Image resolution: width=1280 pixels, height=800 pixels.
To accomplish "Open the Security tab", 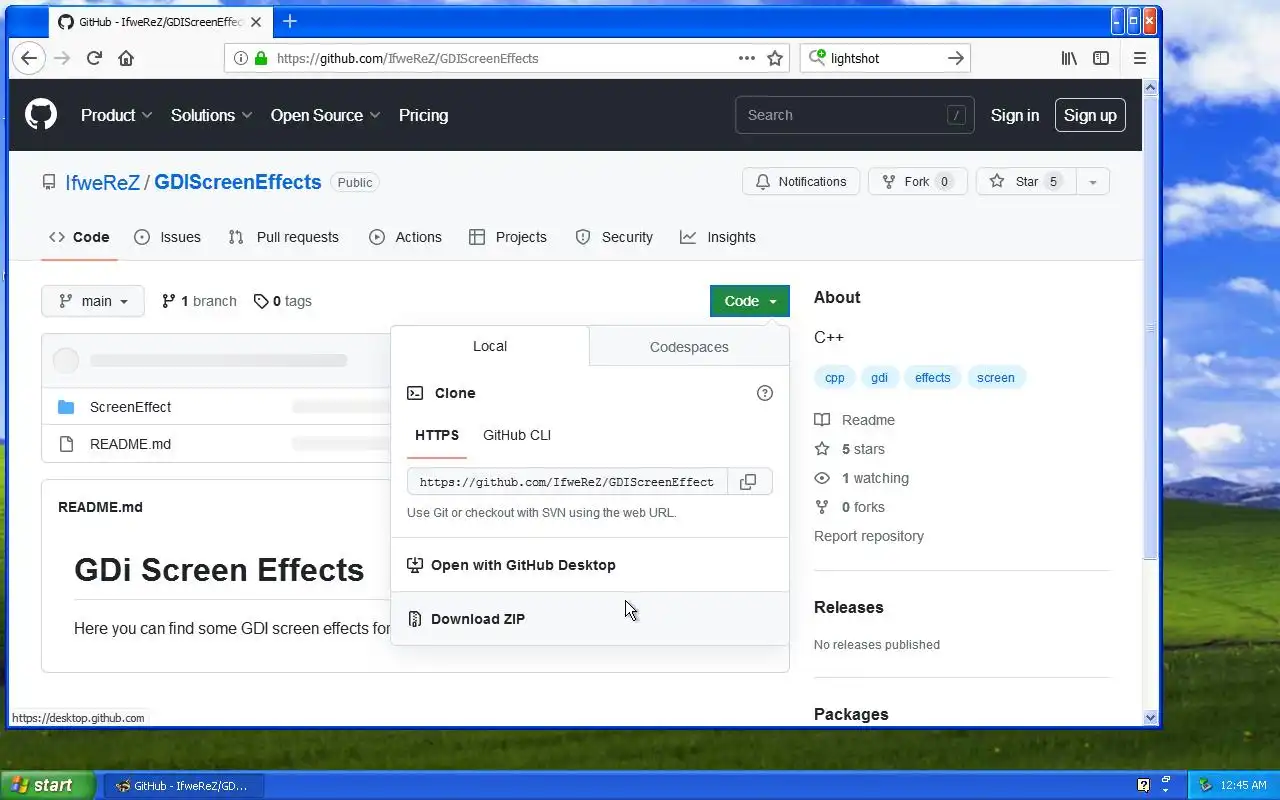I will (614, 237).
